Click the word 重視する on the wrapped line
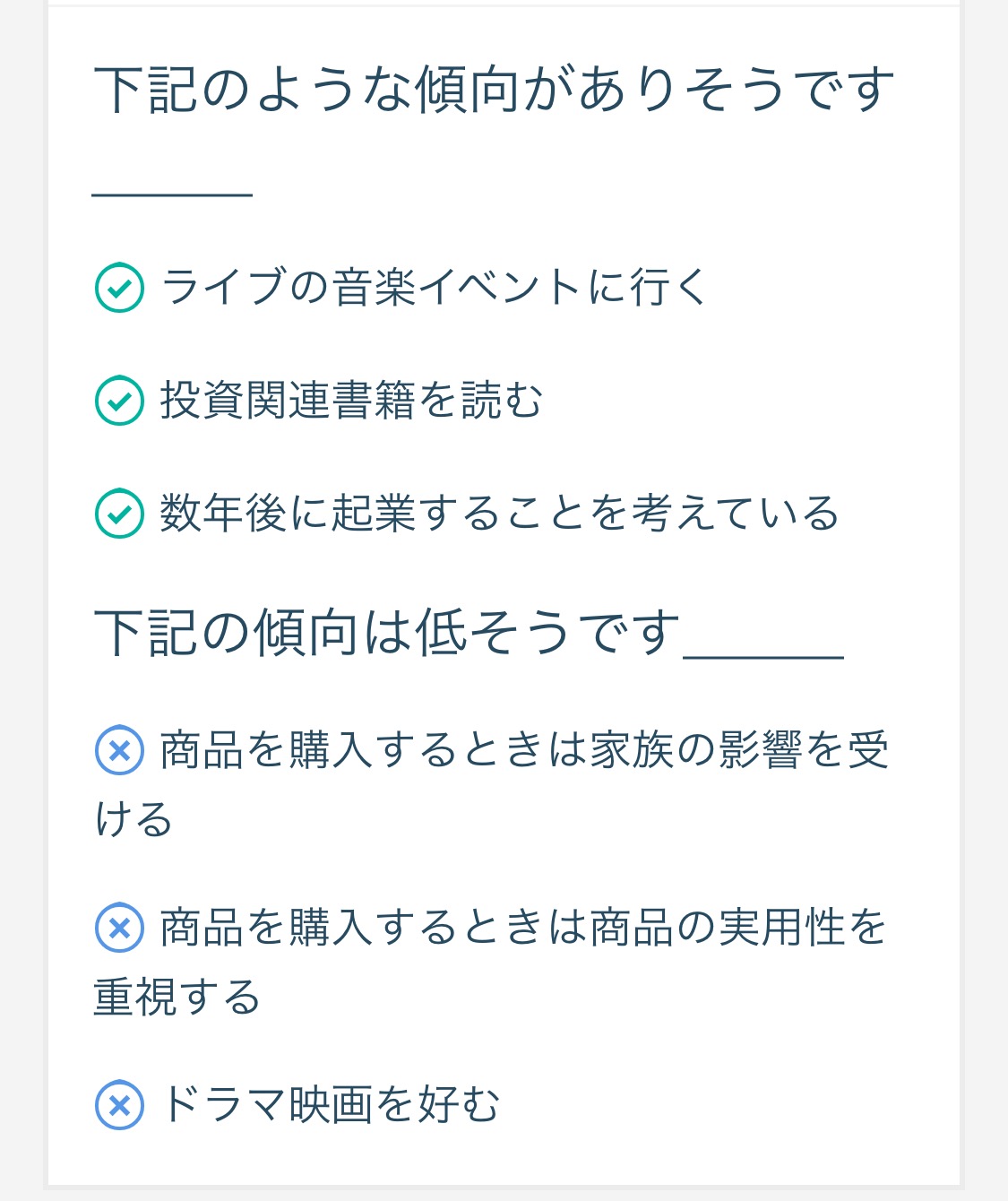Screen dimensions: 1008x1201 tap(177, 998)
